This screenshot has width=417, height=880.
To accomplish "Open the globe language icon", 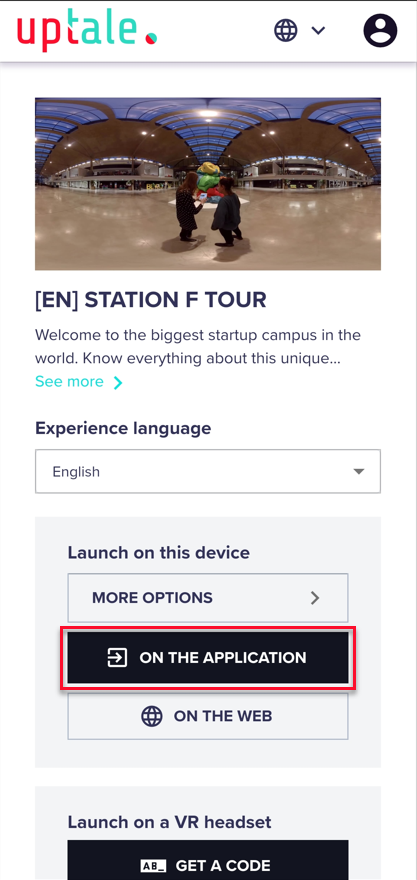I will coord(286,30).
